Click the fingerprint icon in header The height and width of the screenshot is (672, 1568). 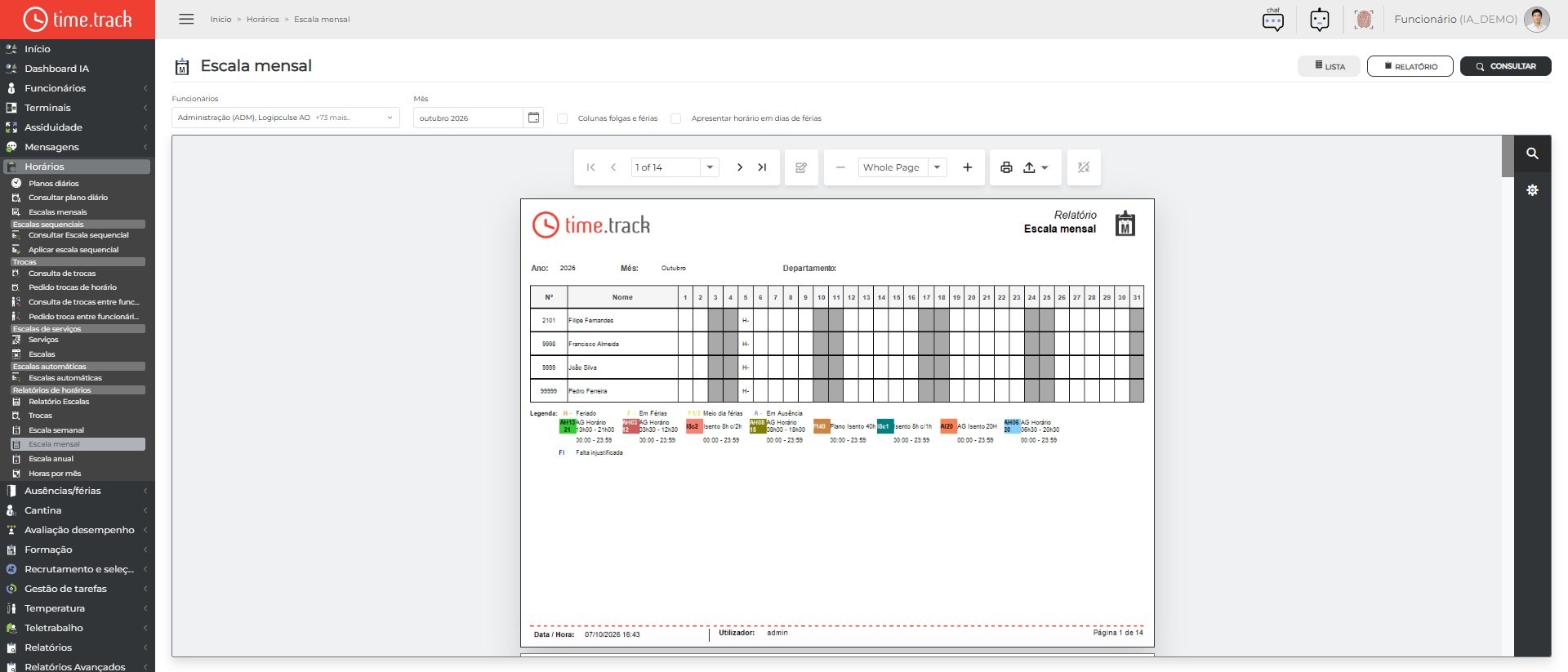pos(1364,19)
